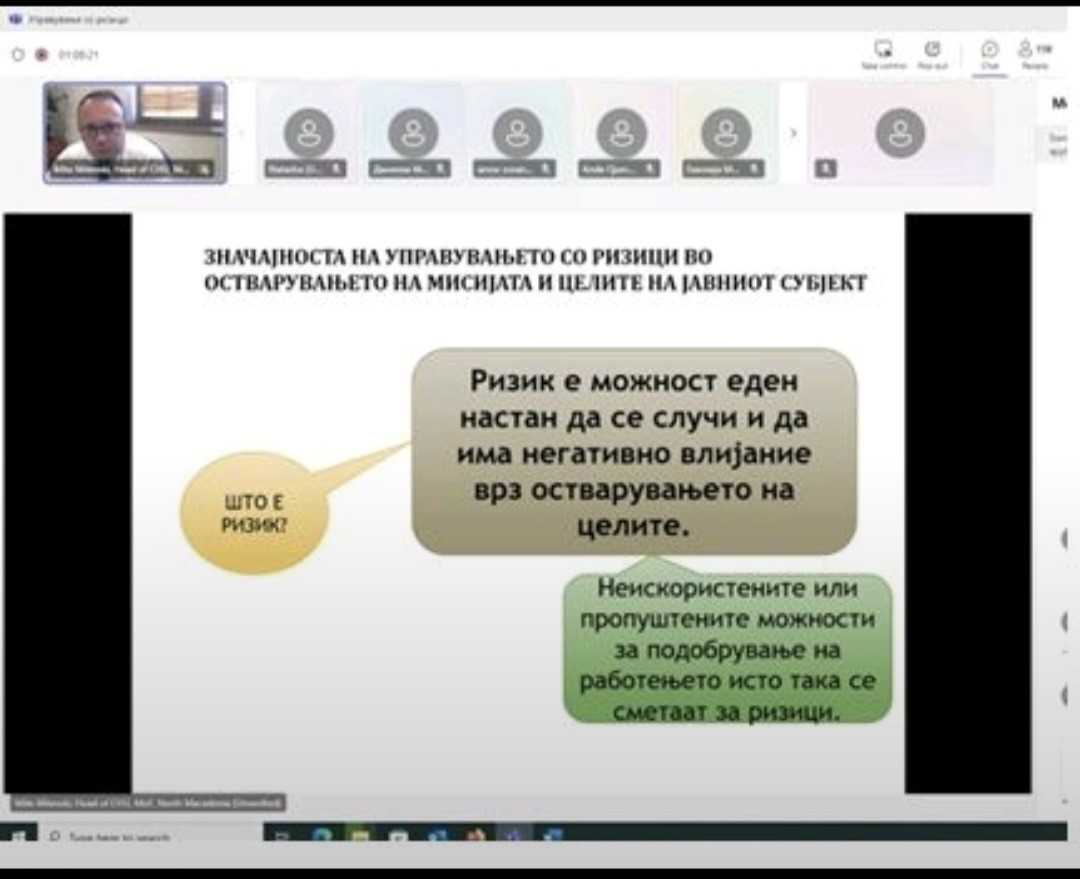The image size is (1080, 879).
Task: Toggle mute on the second participant avatar
Action: (440, 168)
